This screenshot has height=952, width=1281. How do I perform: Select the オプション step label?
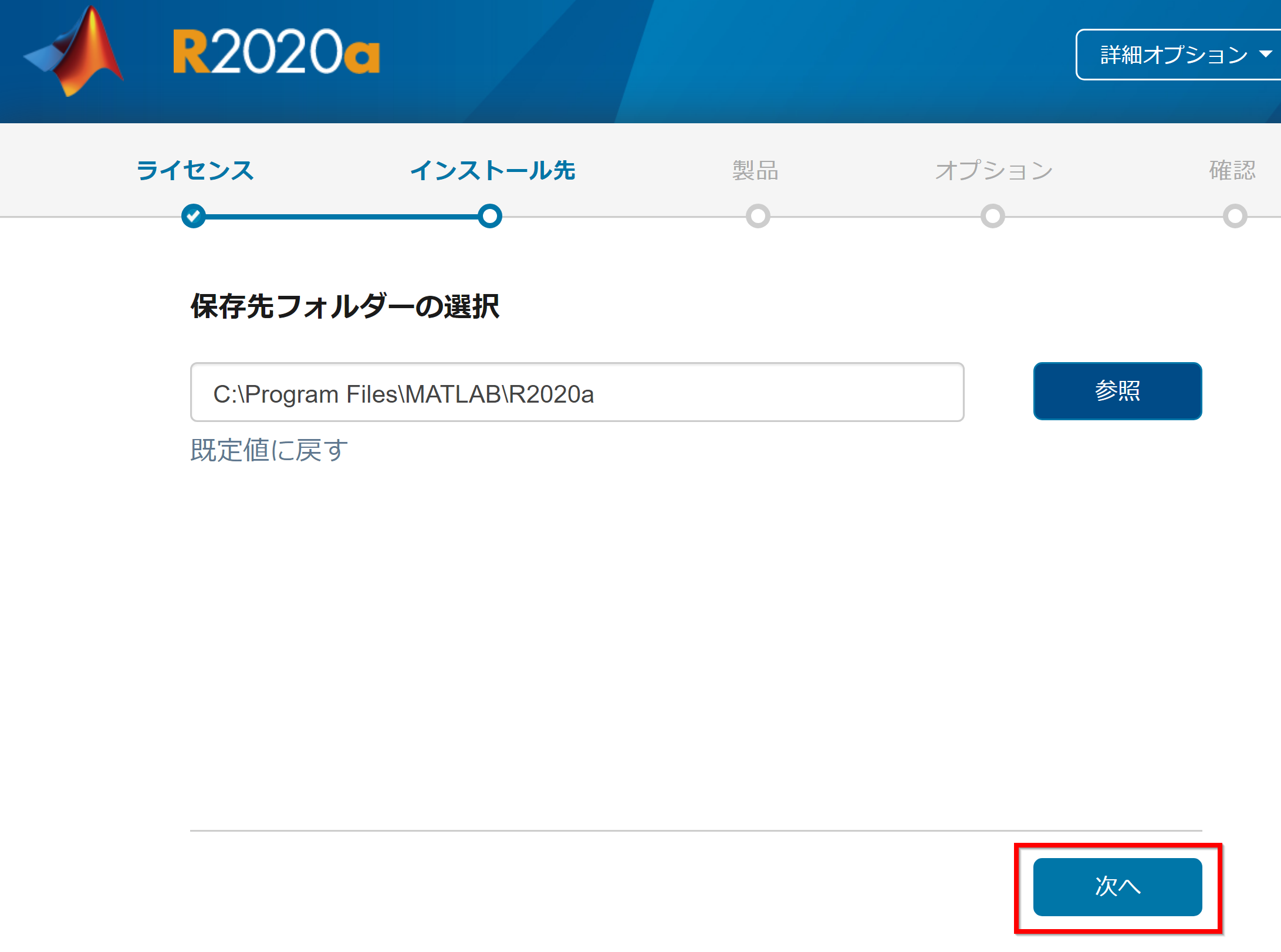coord(994,170)
